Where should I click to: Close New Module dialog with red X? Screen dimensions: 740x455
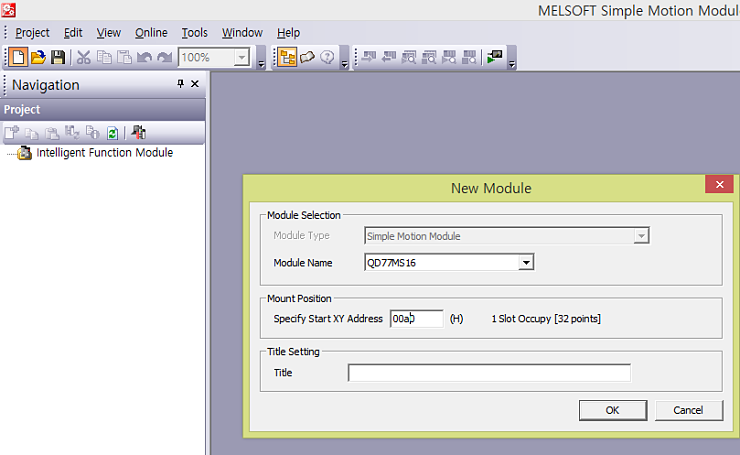click(x=719, y=184)
